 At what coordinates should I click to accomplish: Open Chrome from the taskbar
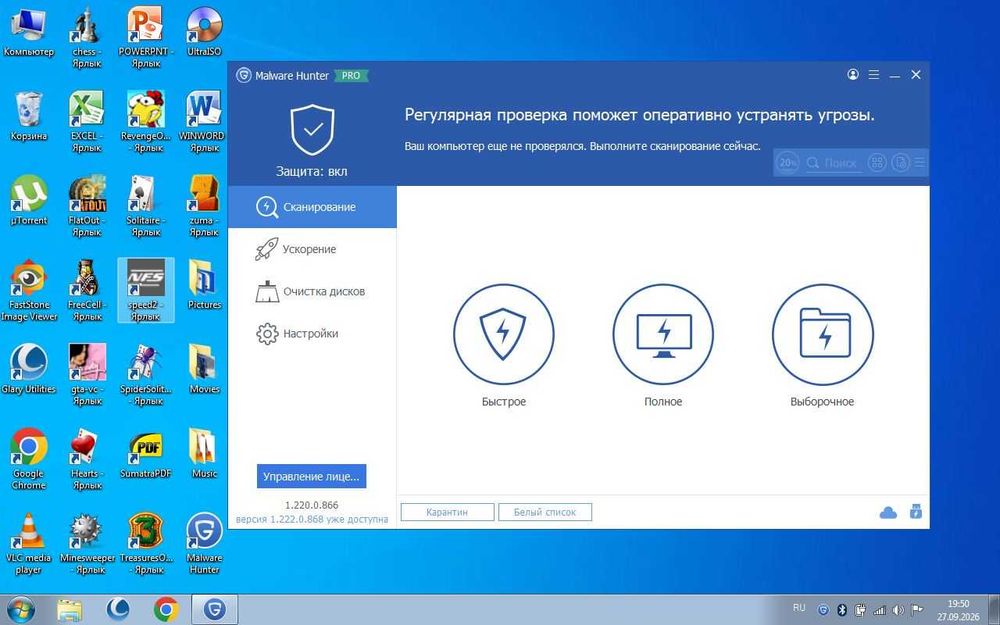[166, 610]
